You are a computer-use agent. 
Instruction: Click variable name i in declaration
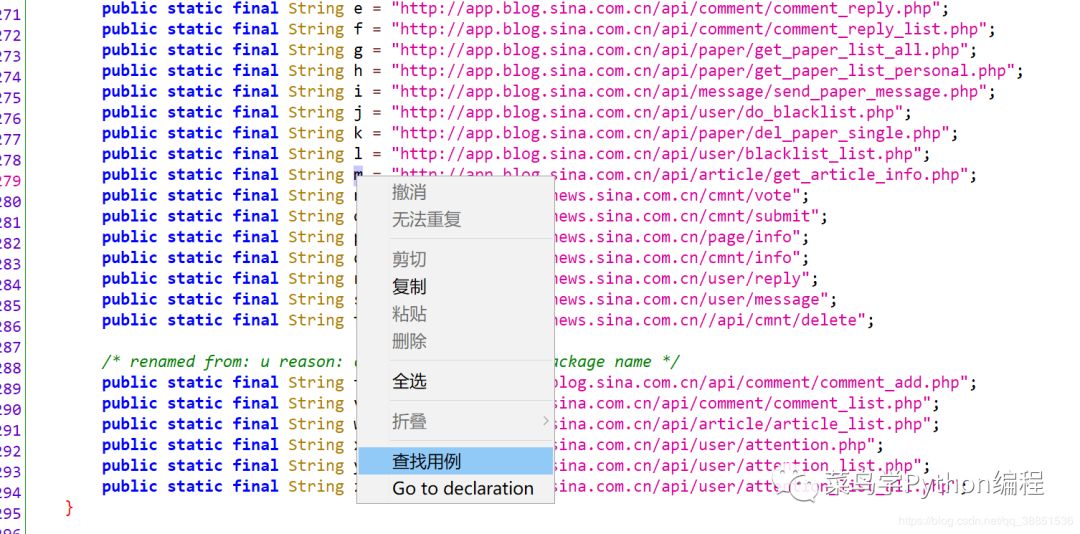pos(358,92)
